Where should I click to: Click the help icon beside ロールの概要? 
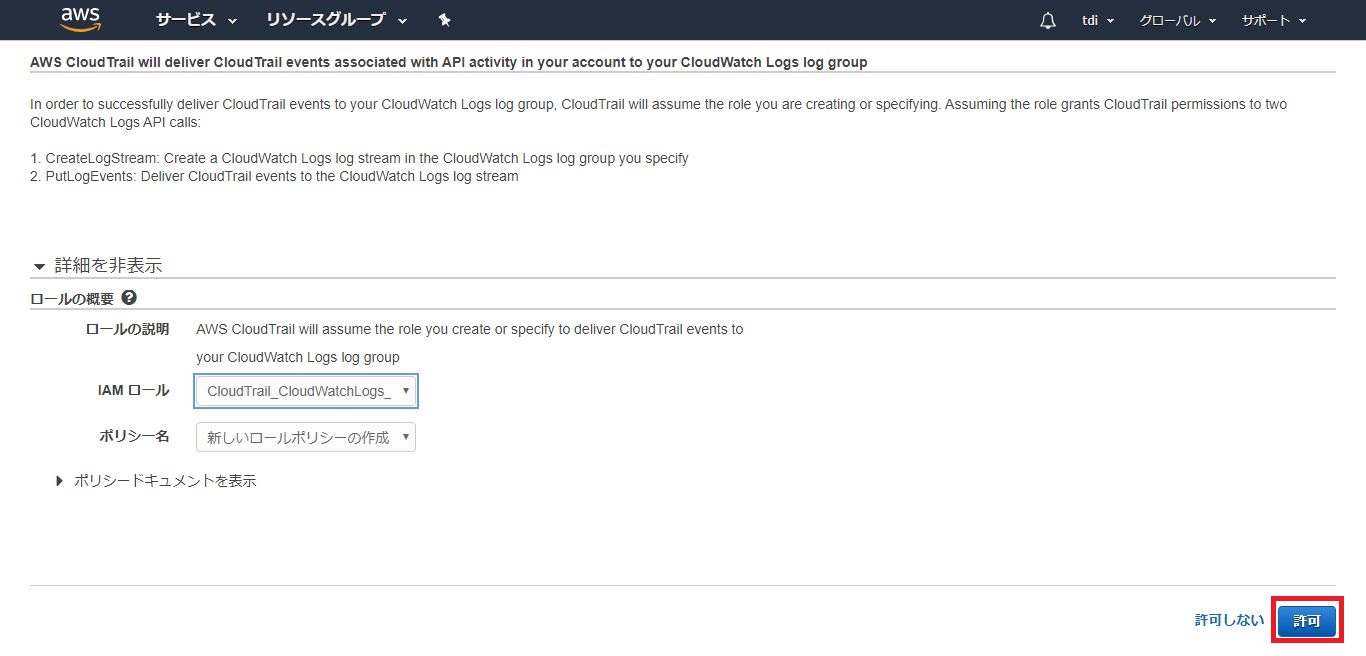point(129,297)
